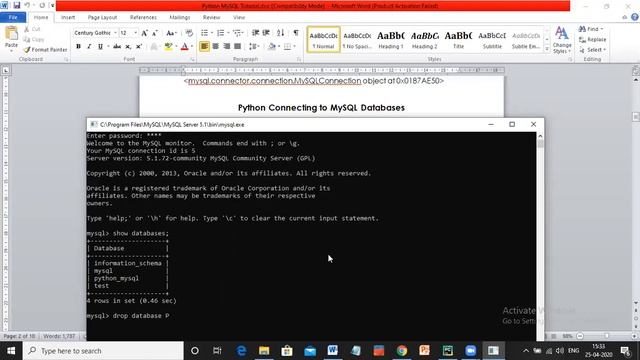Toggle Underline formatting in Word ribbon

pos(100,47)
